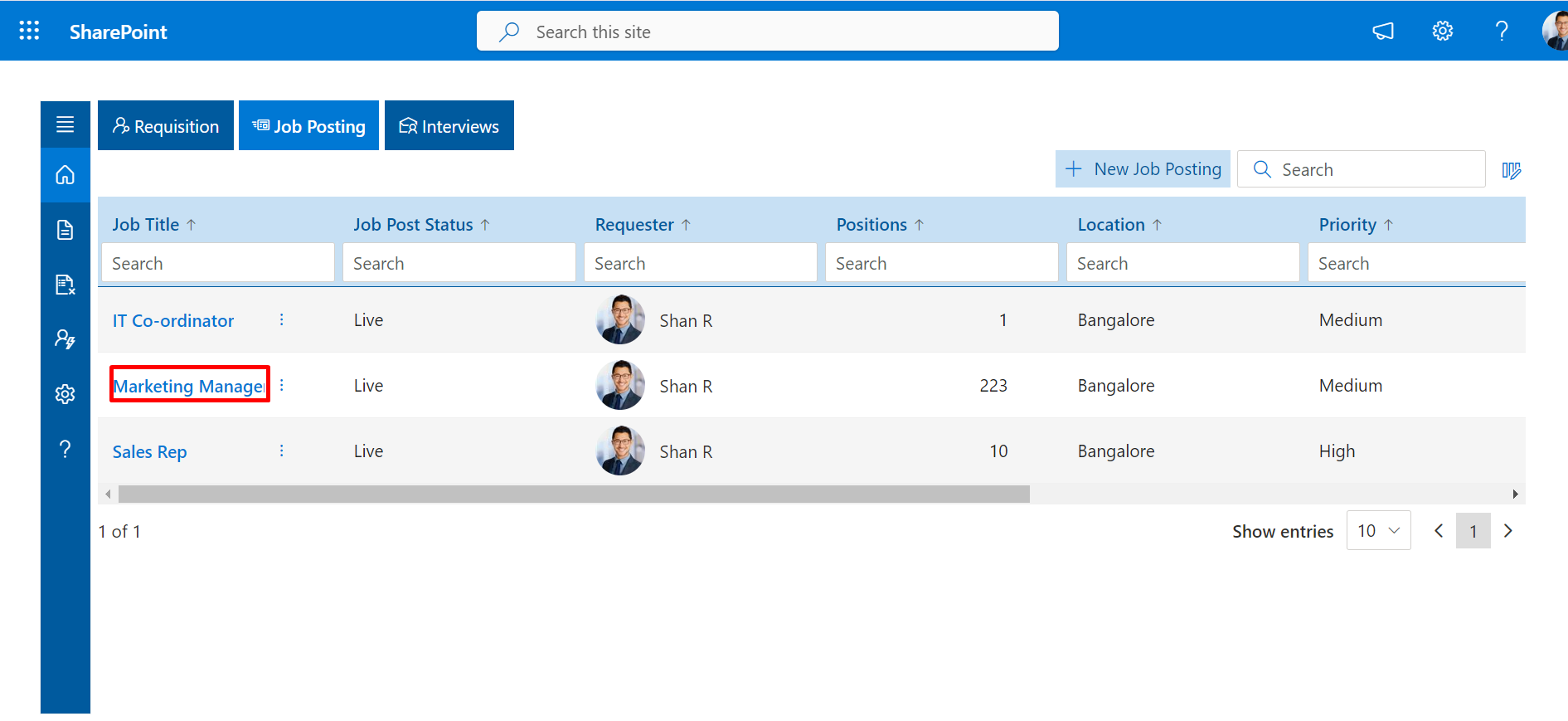
Task: Click the Search this site box
Action: click(768, 32)
